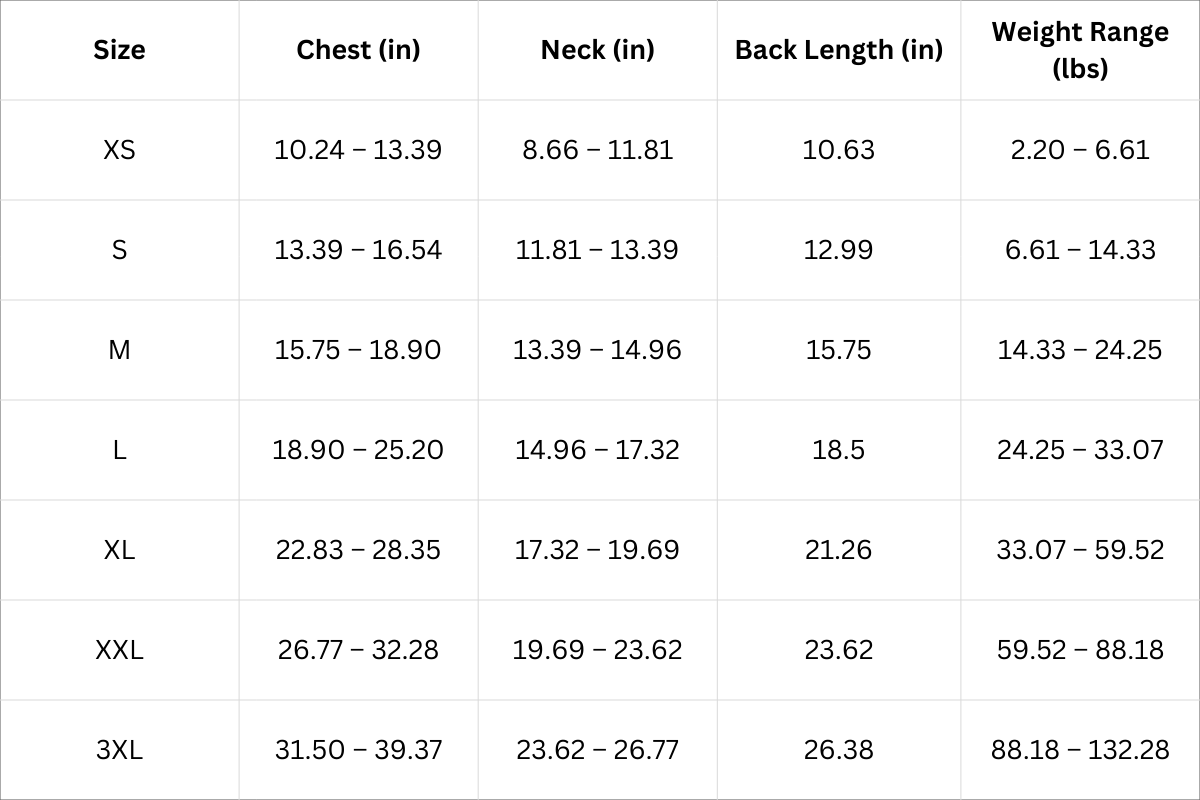Click the Weight Range (lbs) header
Image resolution: width=1200 pixels, height=800 pixels.
(x=1080, y=50)
